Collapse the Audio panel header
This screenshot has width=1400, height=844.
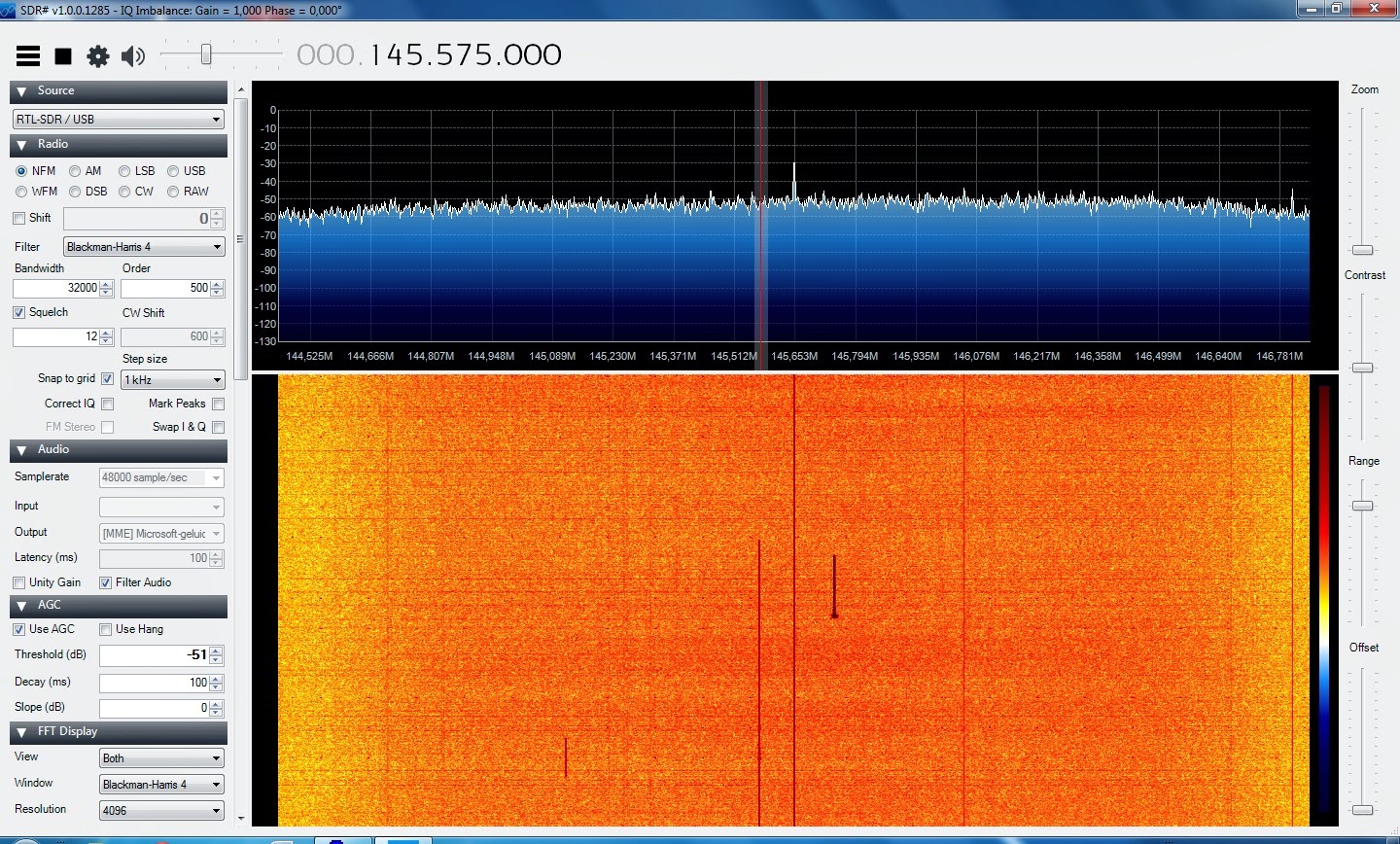tap(119, 450)
